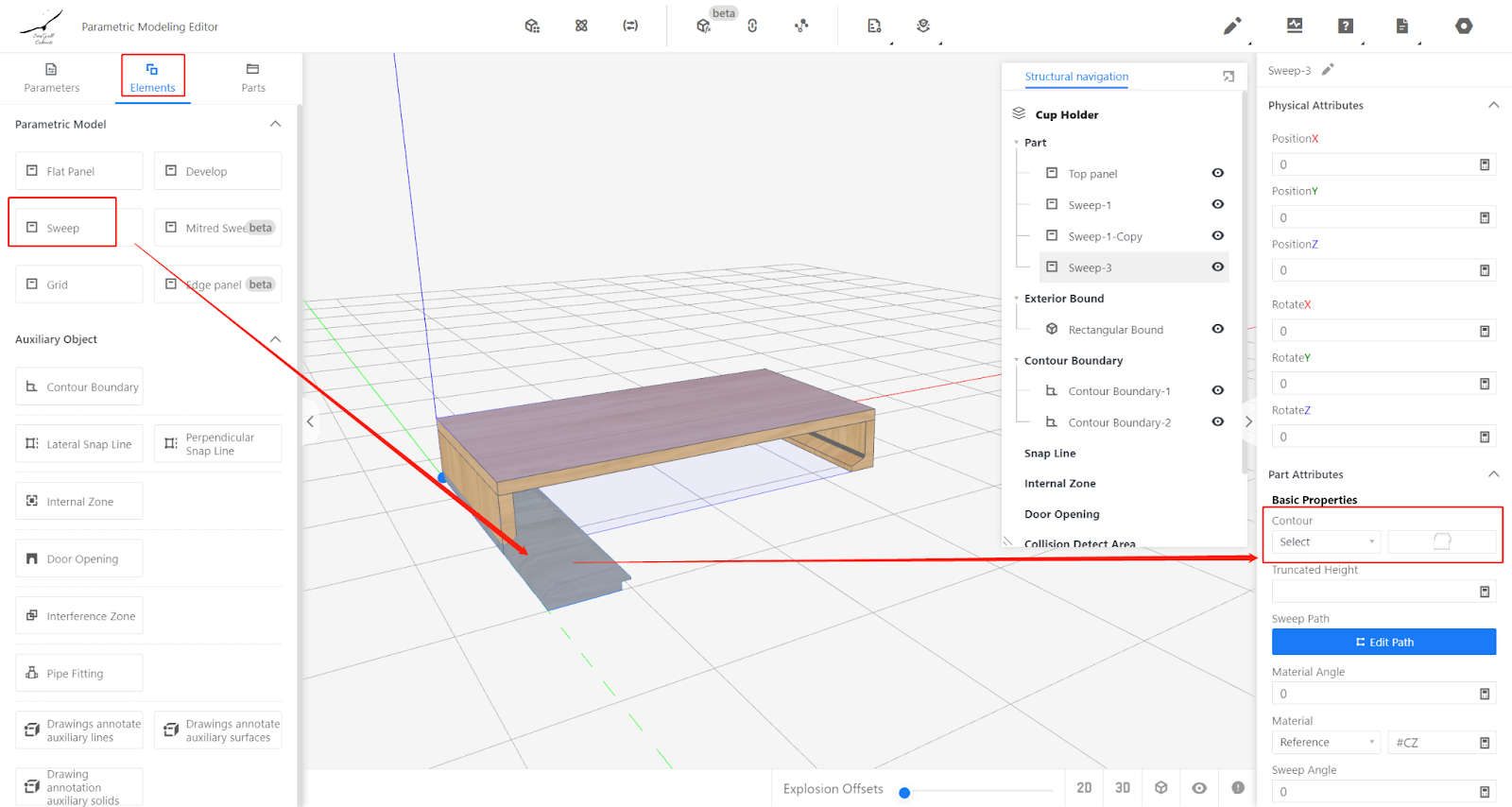
Task: Switch to 2D view mode
Action: [1084, 788]
